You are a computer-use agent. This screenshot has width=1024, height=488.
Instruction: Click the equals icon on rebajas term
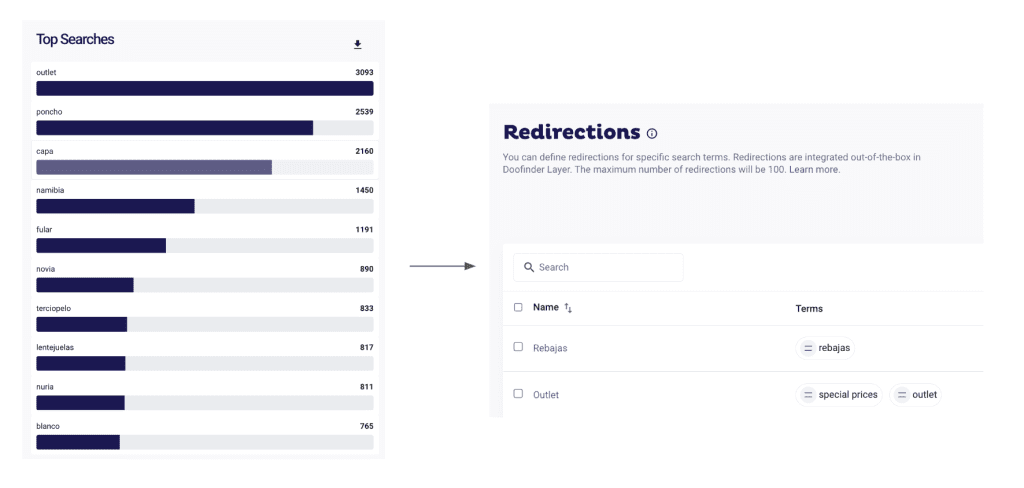point(808,348)
